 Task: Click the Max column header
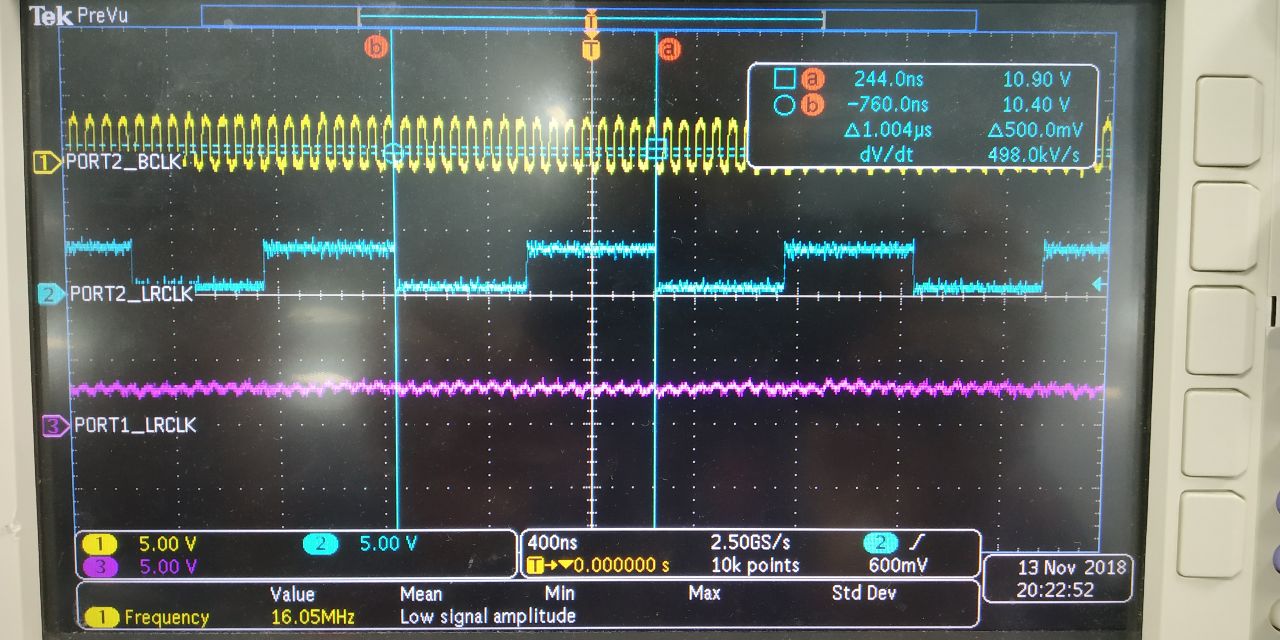click(x=704, y=593)
